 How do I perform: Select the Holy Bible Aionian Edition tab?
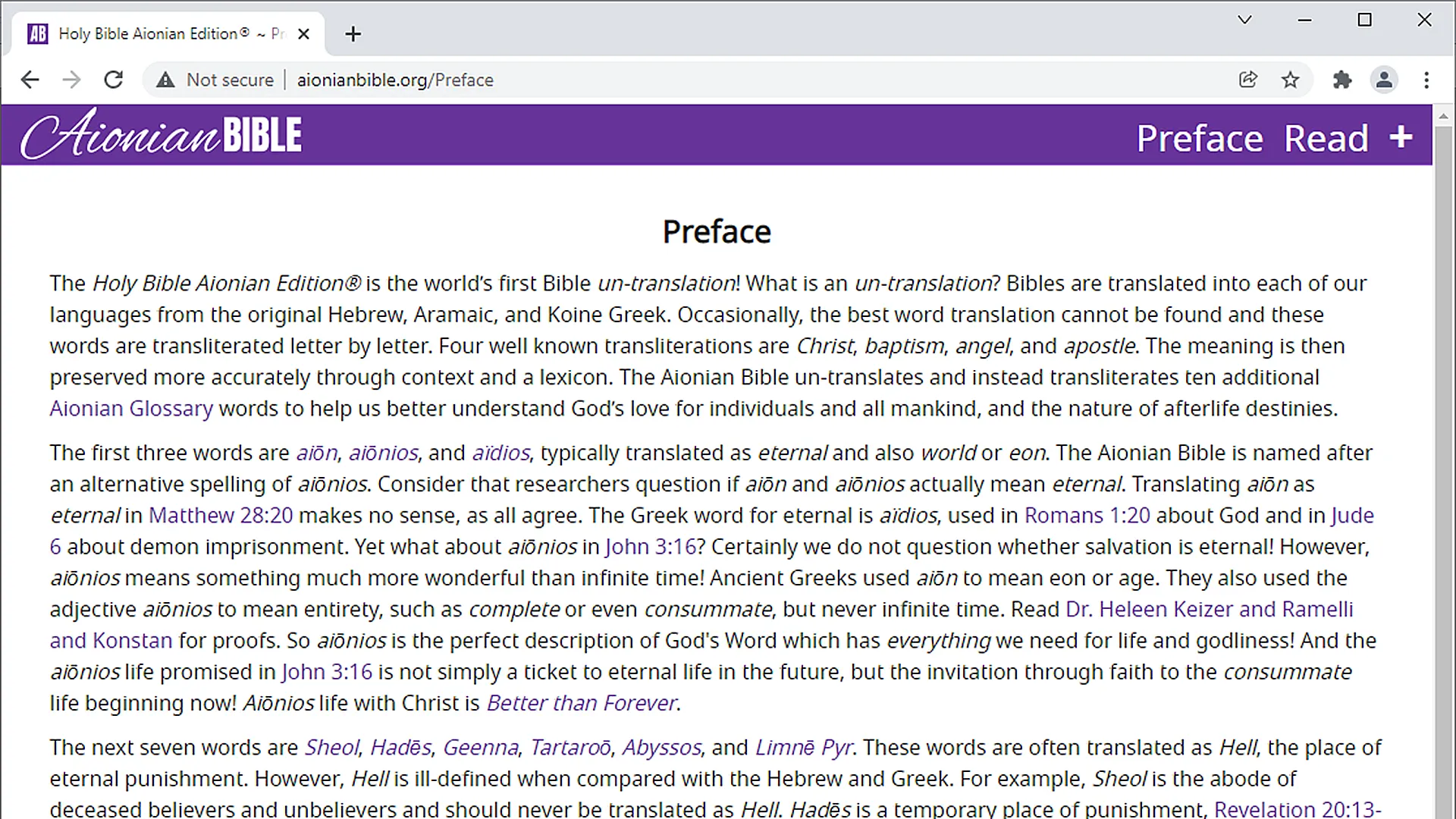pos(168,34)
